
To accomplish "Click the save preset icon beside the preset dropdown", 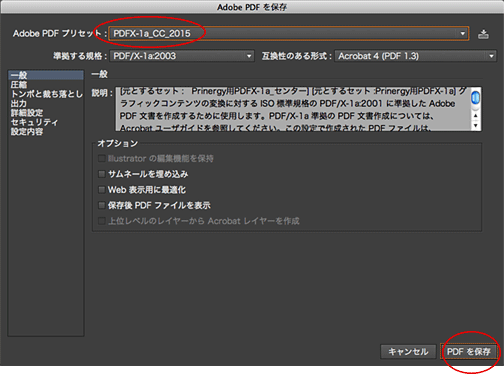I will click(483, 34).
